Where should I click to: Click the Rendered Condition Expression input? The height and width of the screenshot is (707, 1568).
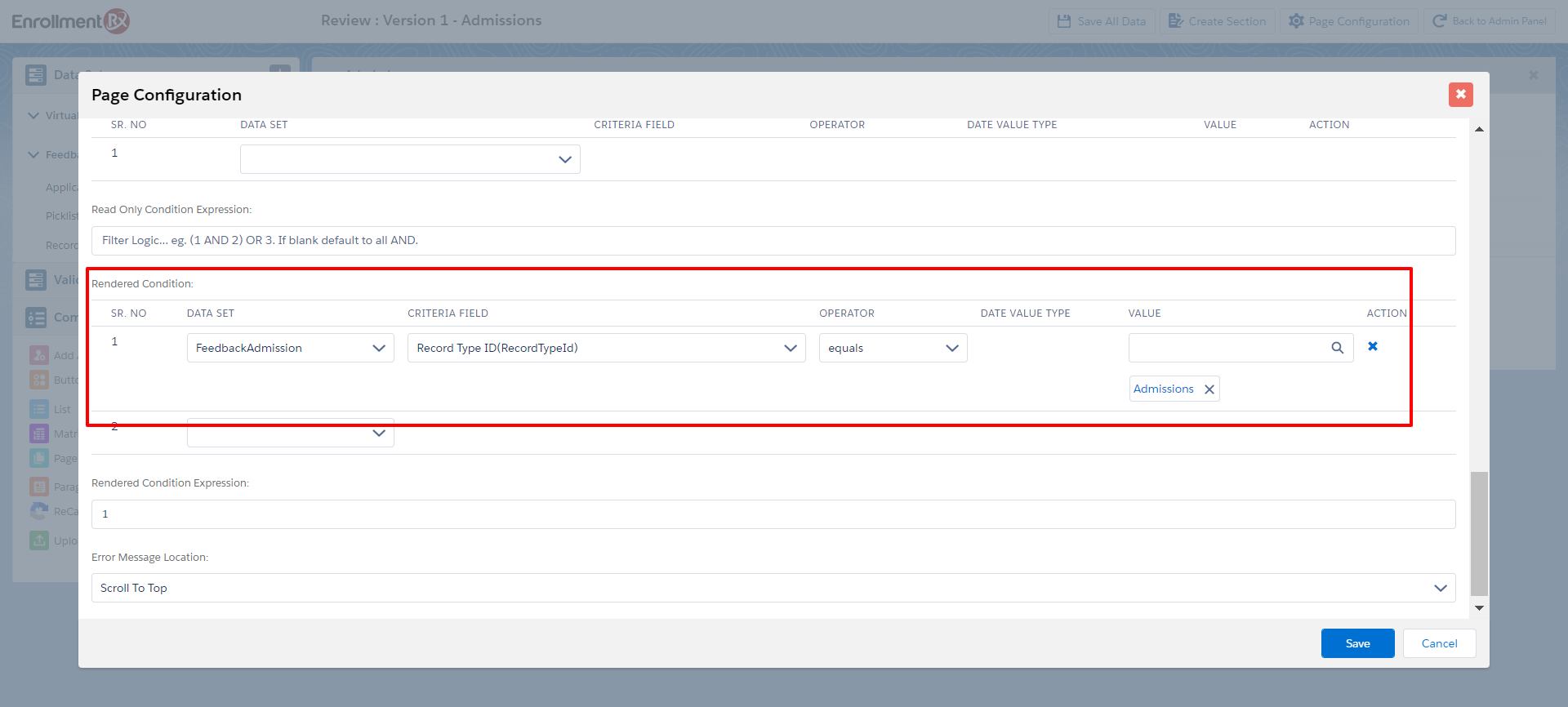(x=773, y=514)
